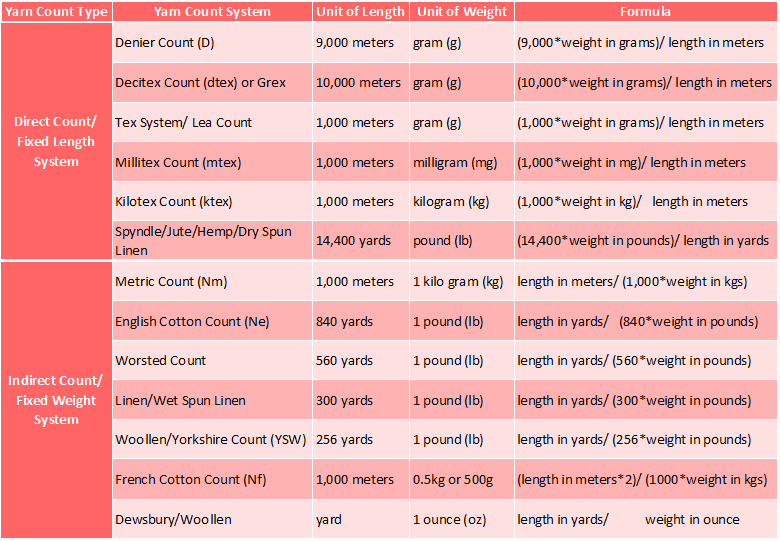Select the Woollen/Yorkshire Count (YSW) cell
Image resolution: width=780 pixels, height=541 pixels.
pyautogui.click(x=211, y=440)
